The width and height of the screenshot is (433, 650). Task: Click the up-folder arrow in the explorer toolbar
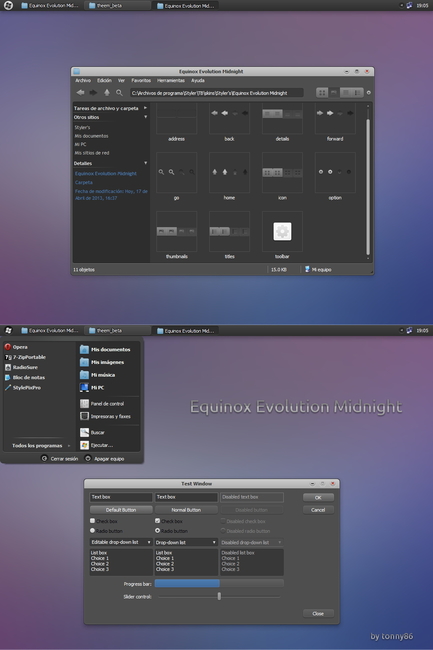pos(106,92)
